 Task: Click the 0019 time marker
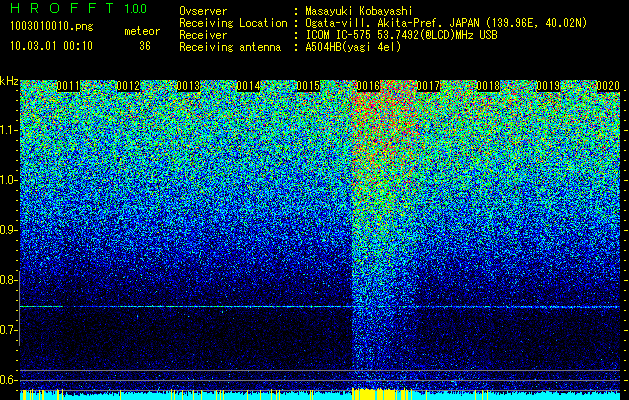548,86
